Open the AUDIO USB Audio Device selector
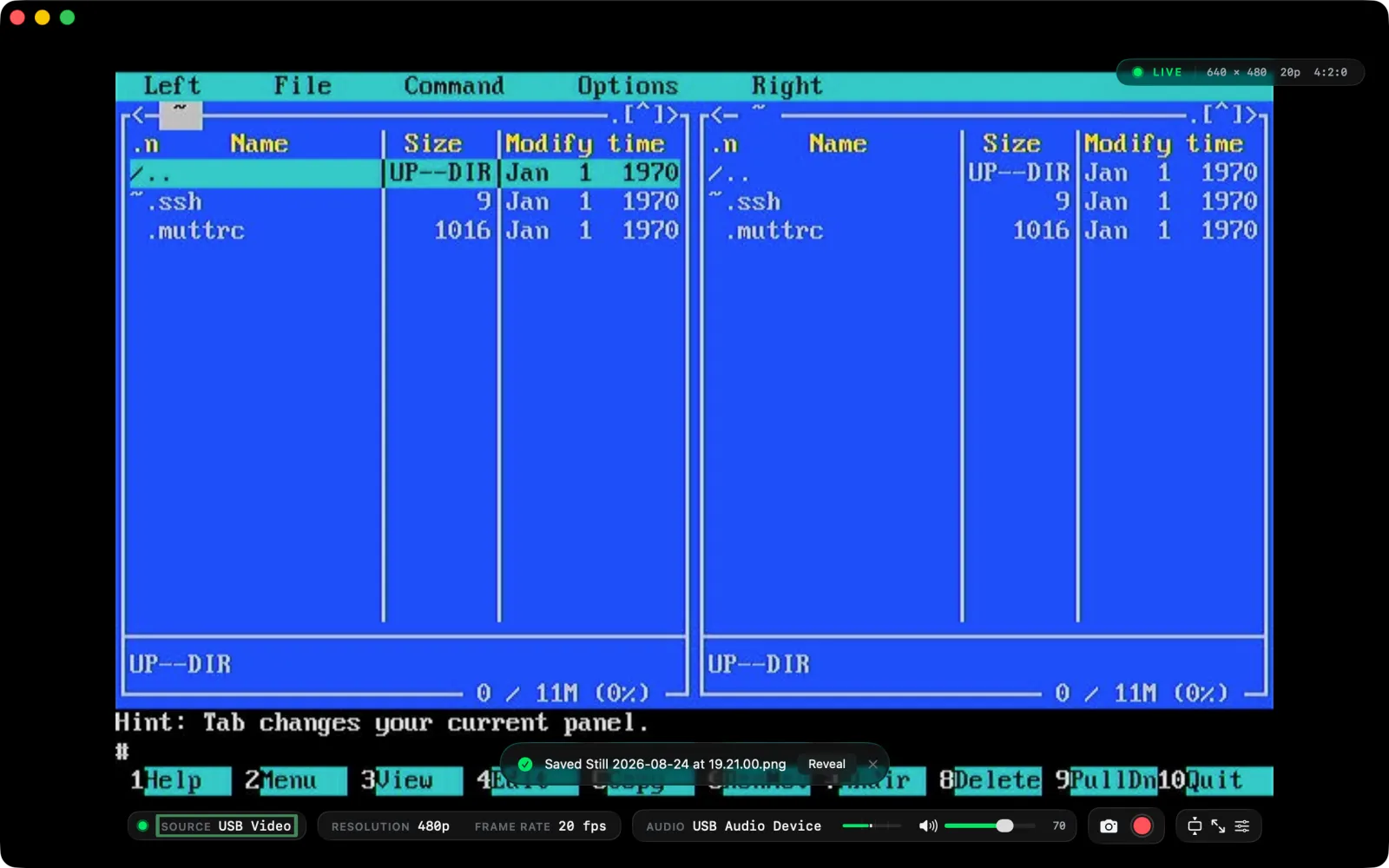 click(734, 826)
